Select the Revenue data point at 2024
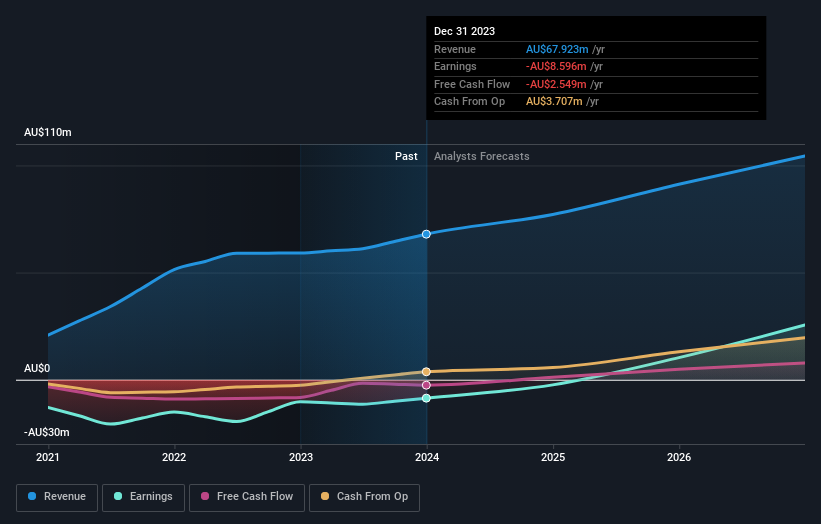This screenshot has width=821, height=524. pos(426,234)
